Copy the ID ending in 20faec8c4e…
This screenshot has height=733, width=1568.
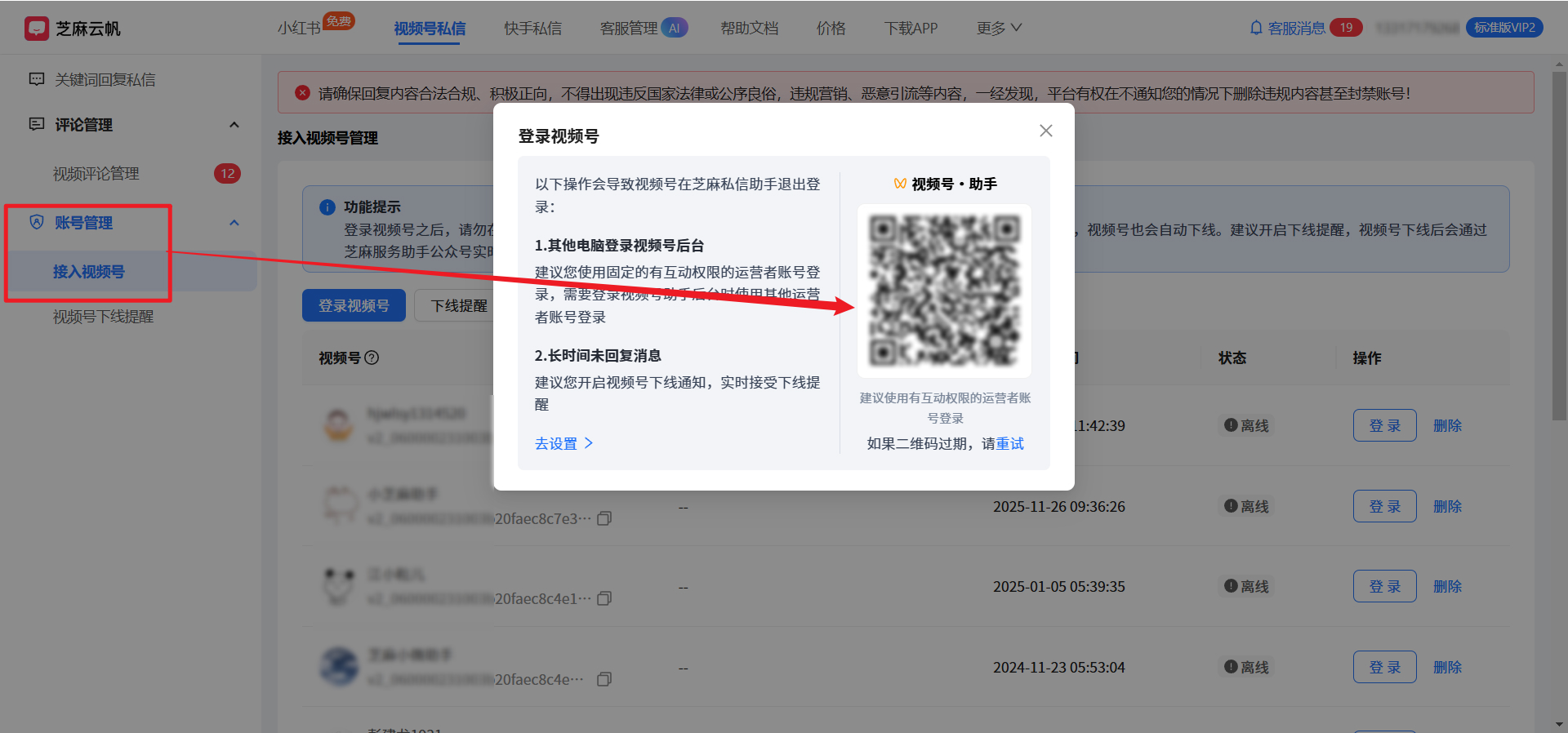[604, 679]
